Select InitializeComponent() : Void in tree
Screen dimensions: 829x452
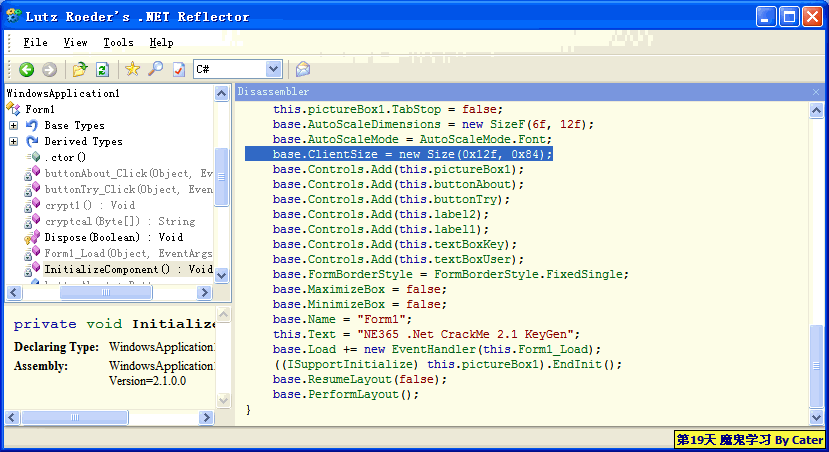[x=128, y=269]
